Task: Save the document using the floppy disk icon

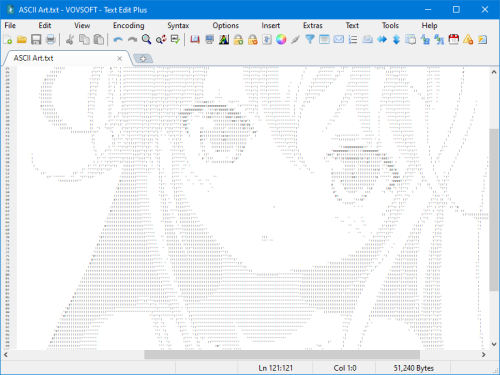Action: [x=36, y=40]
